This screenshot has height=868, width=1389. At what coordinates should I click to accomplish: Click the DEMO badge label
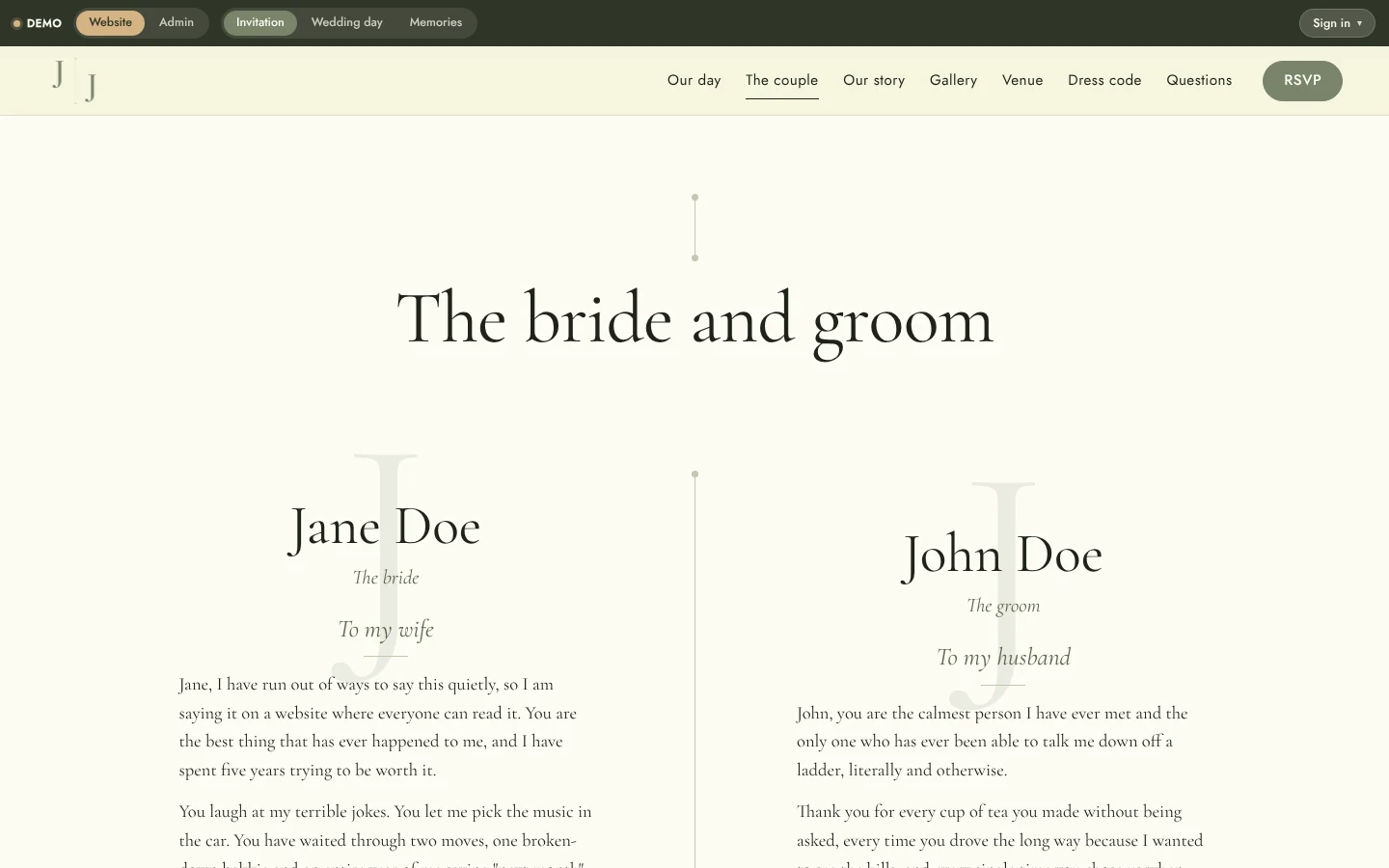click(x=38, y=23)
